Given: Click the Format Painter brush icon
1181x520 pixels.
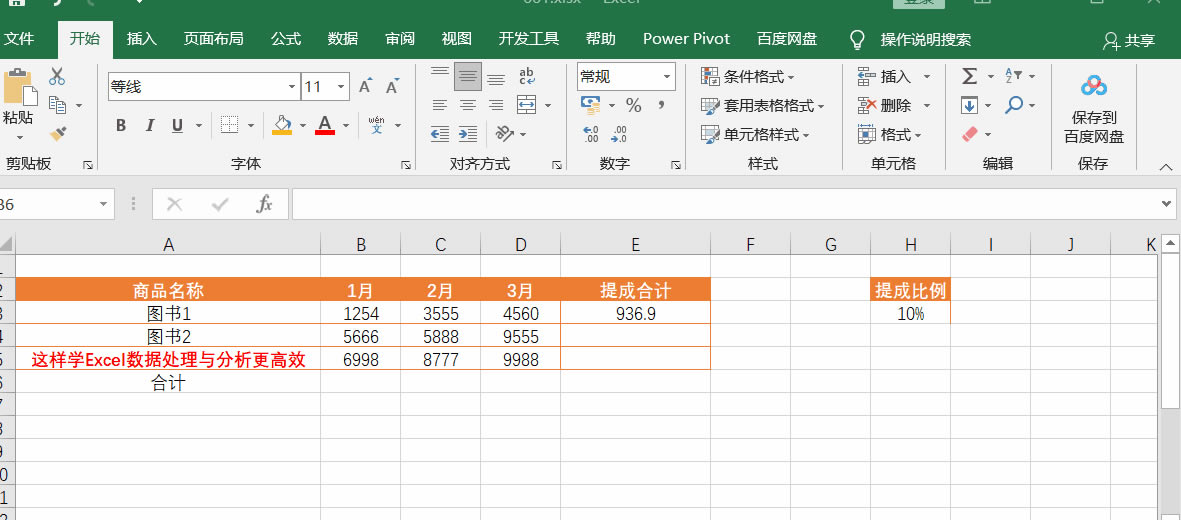Looking at the screenshot, I should pos(57,131).
